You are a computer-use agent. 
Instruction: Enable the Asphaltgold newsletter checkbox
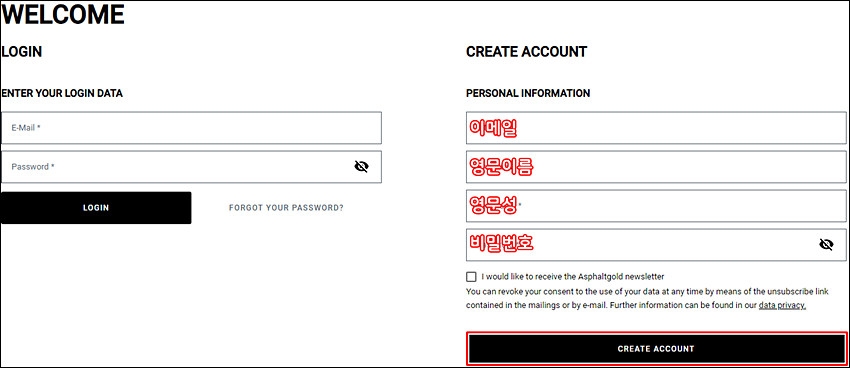(471, 276)
